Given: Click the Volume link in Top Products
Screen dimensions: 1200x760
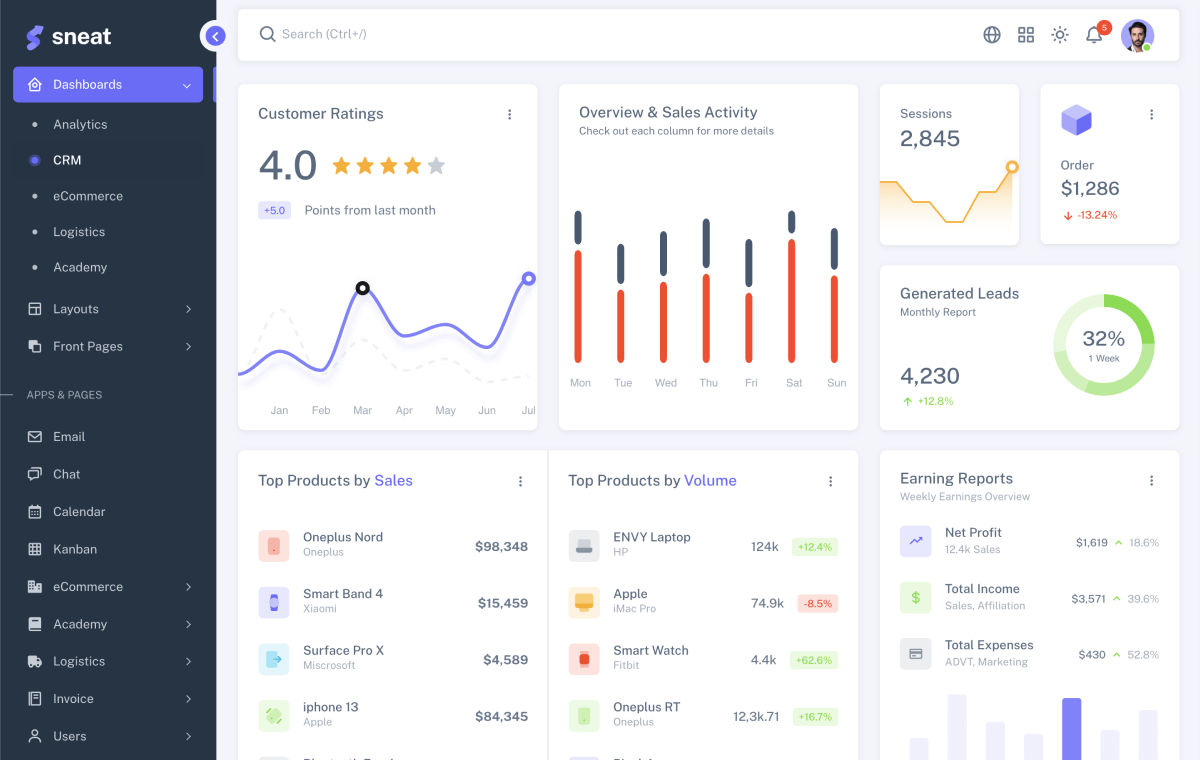Looking at the screenshot, I should 710,480.
